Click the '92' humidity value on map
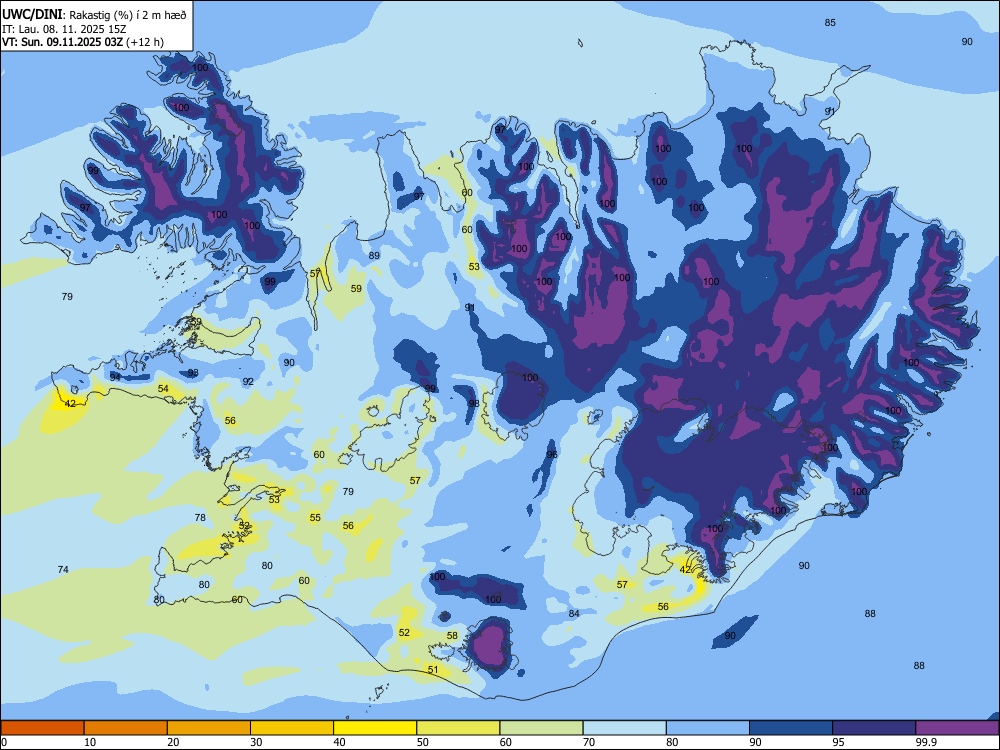This screenshot has height=750, width=1000. [248, 381]
